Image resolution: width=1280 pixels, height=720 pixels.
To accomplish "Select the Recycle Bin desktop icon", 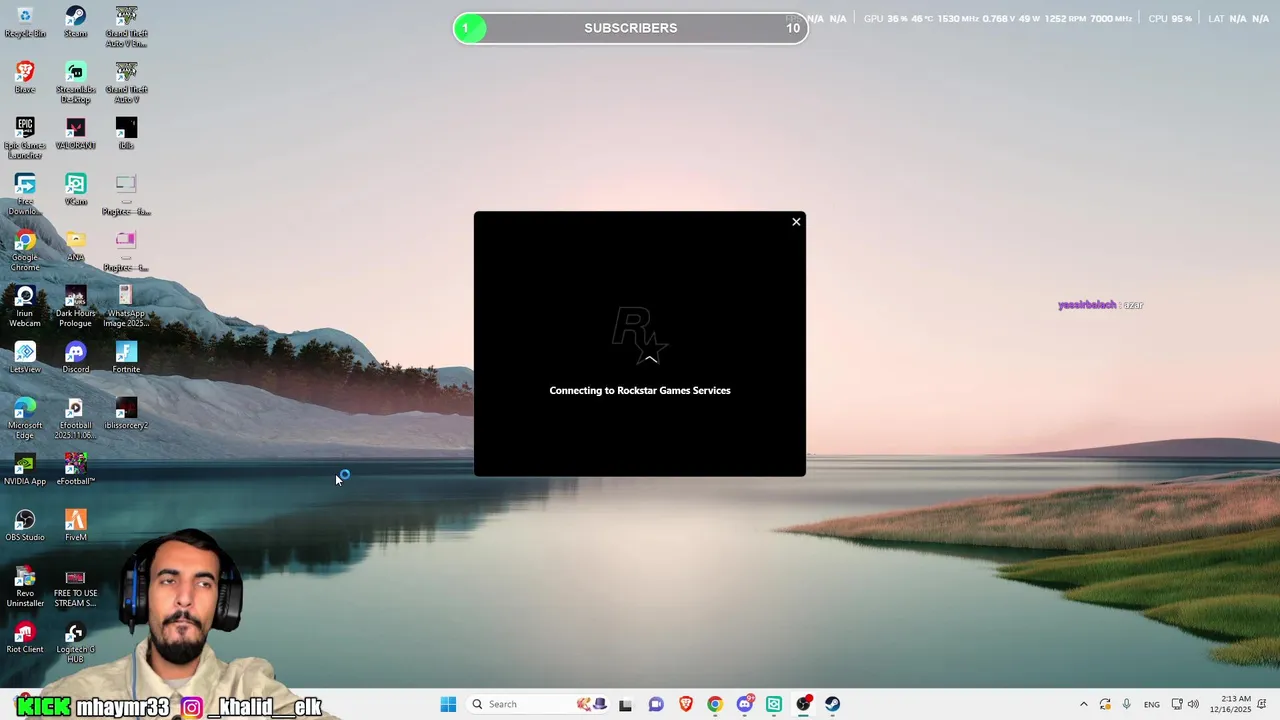I will pos(25,23).
